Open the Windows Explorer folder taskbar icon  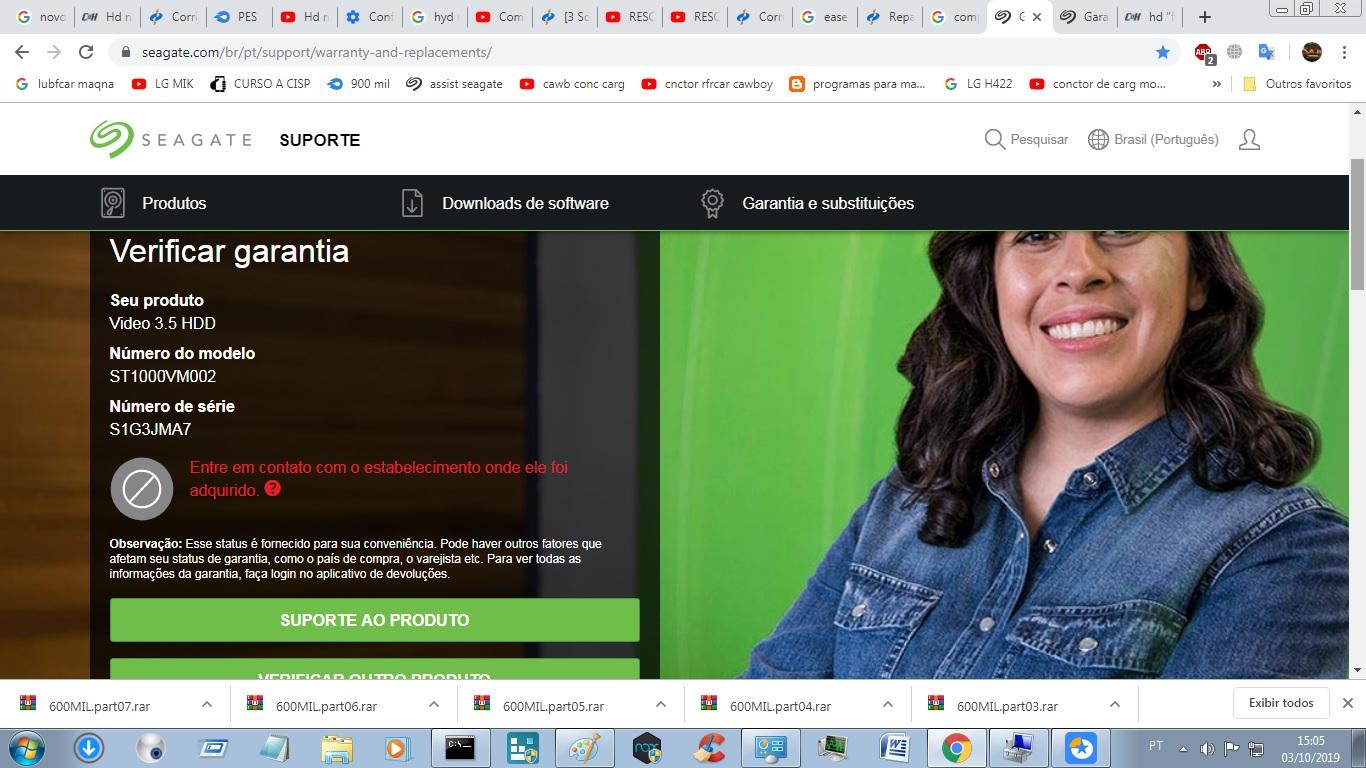coord(337,747)
